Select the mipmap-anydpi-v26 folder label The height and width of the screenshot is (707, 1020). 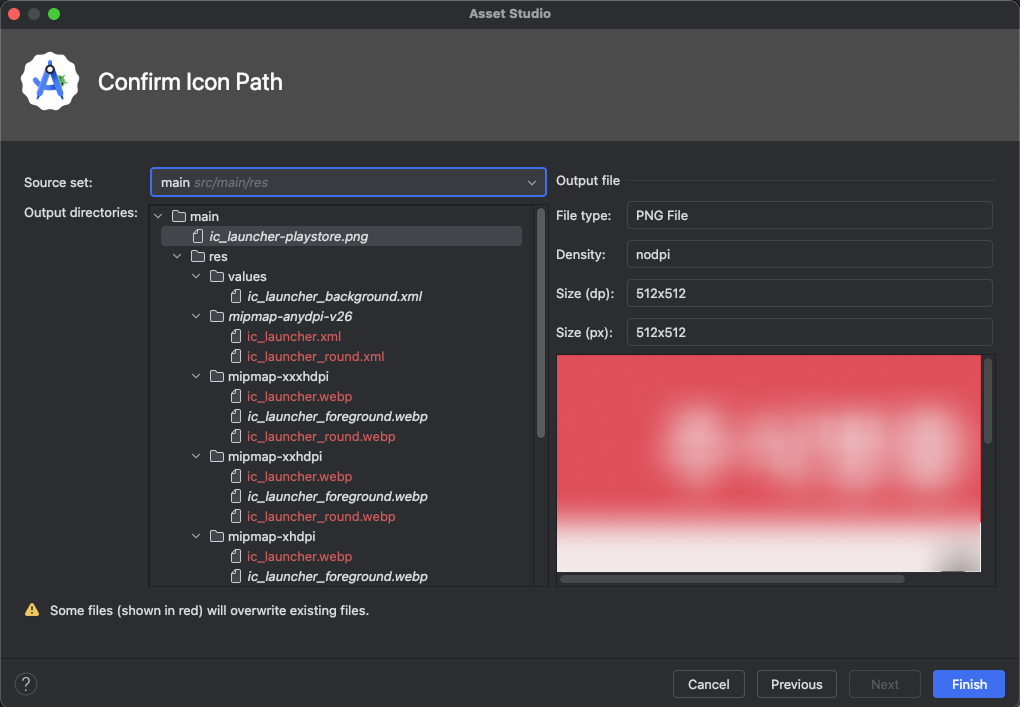[x=290, y=316]
